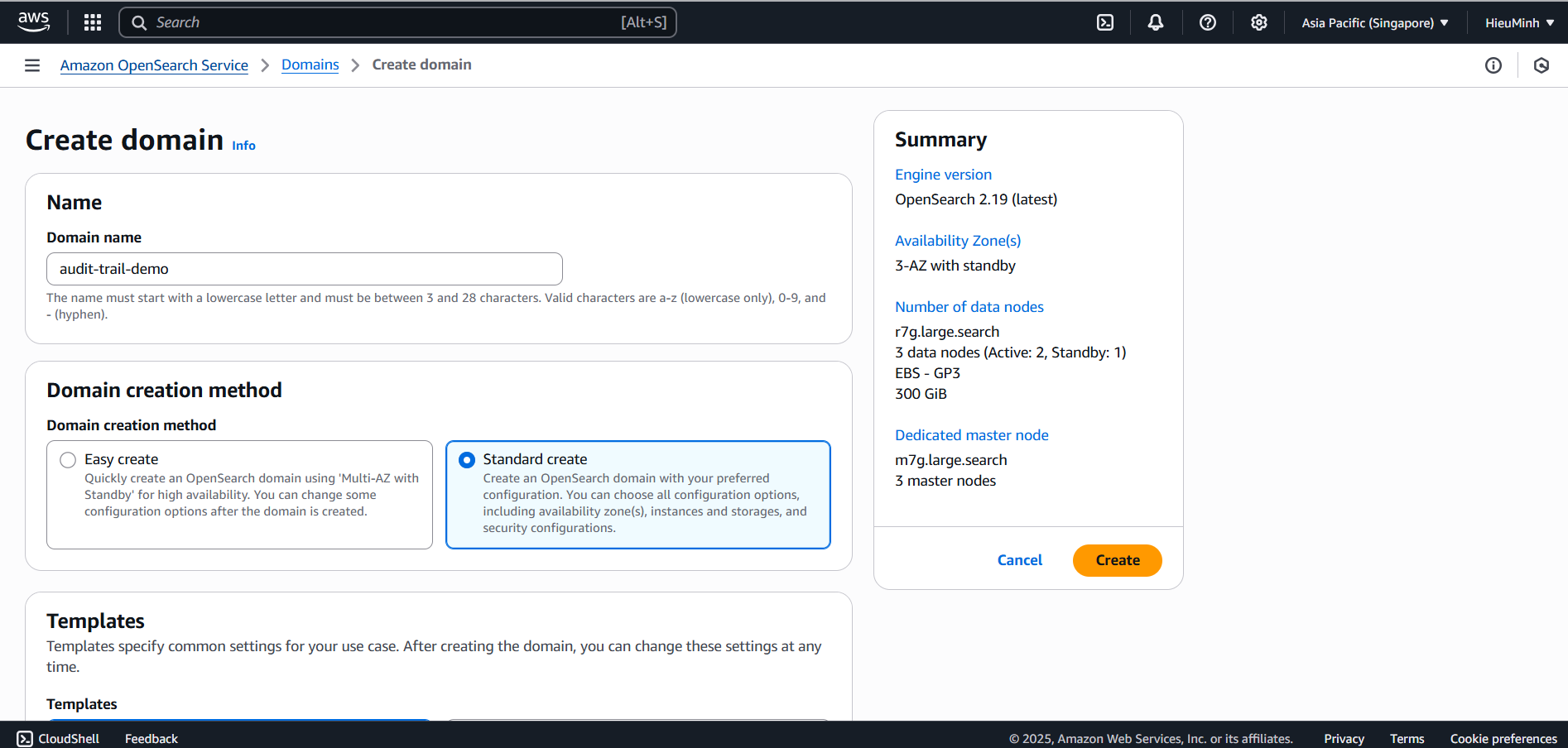Open the AWS home logo
Image resolution: width=1568 pixels, height=748 pixels.
34,22
